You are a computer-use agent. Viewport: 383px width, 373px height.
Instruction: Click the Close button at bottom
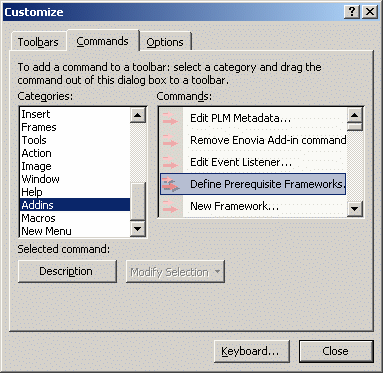tap(336, 351)
